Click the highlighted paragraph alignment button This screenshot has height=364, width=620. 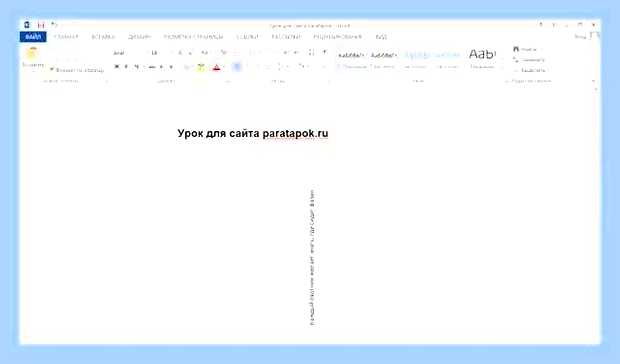237,67
